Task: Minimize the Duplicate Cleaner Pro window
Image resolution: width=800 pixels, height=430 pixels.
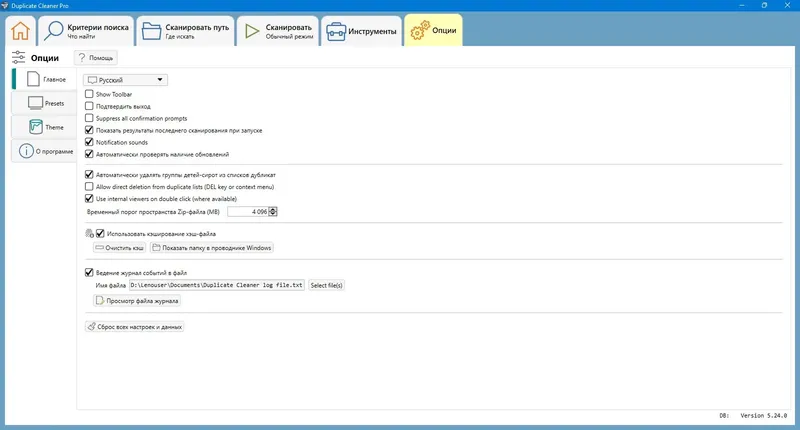Action: (742, 5)
